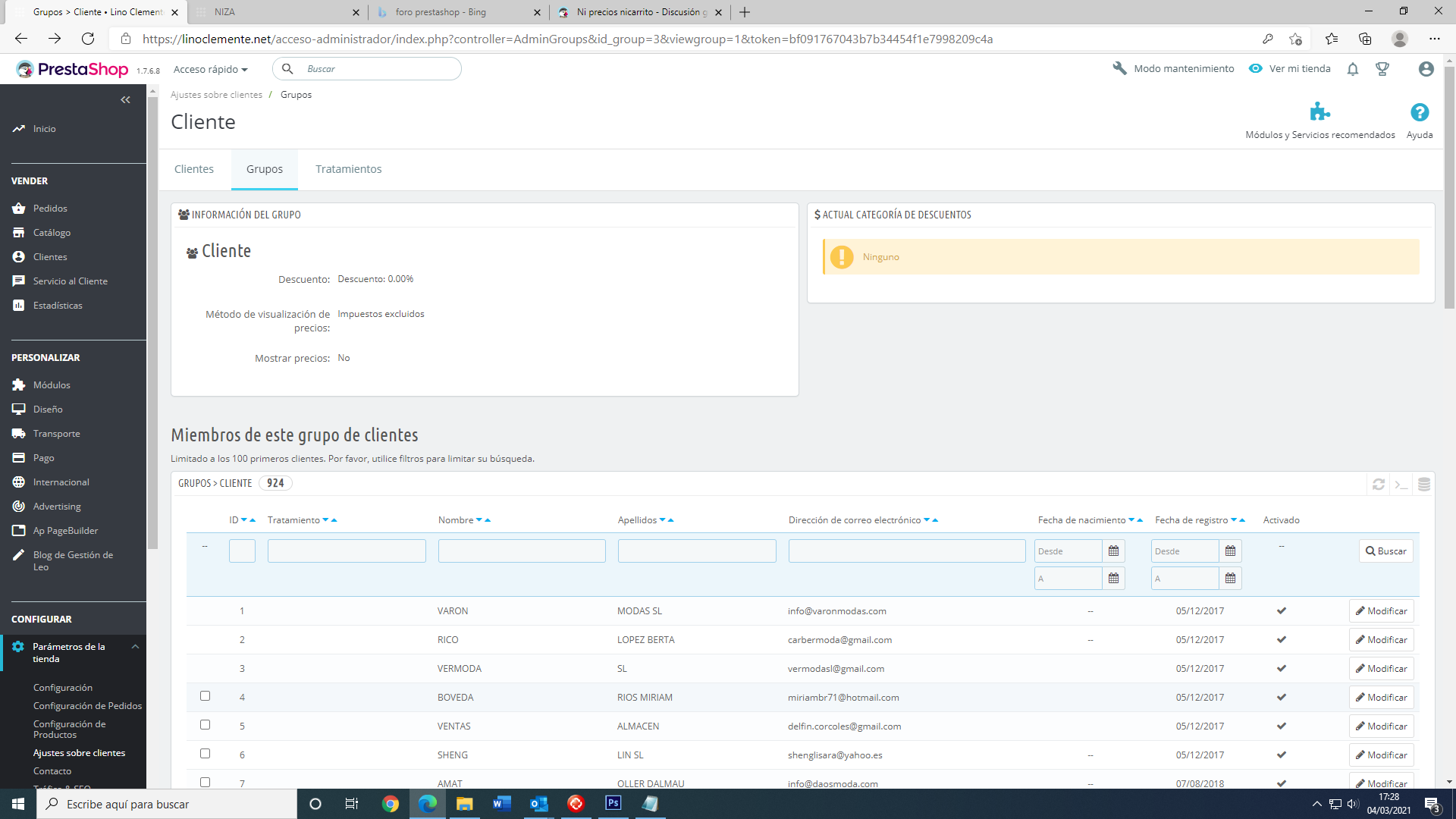Switch to the Clientes tab
1456x819 pixels.
click(194, 169)
